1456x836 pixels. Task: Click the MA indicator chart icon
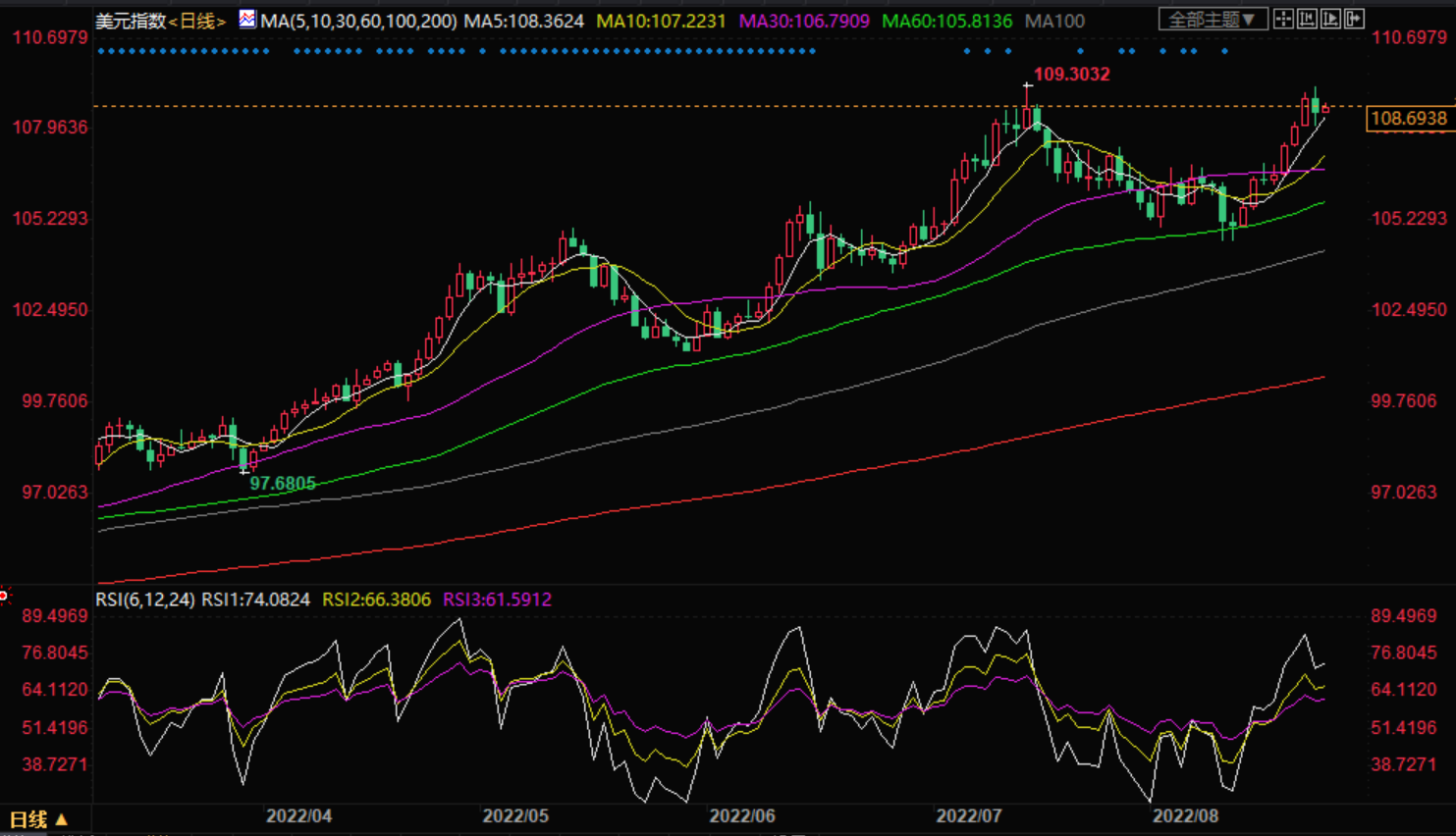click(247, 20)
